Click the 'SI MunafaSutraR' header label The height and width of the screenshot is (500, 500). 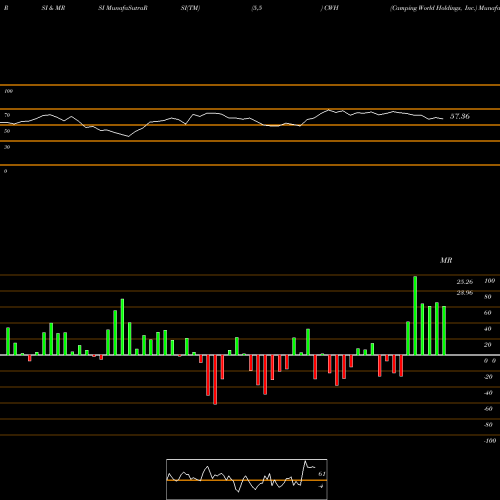[123, 8]
